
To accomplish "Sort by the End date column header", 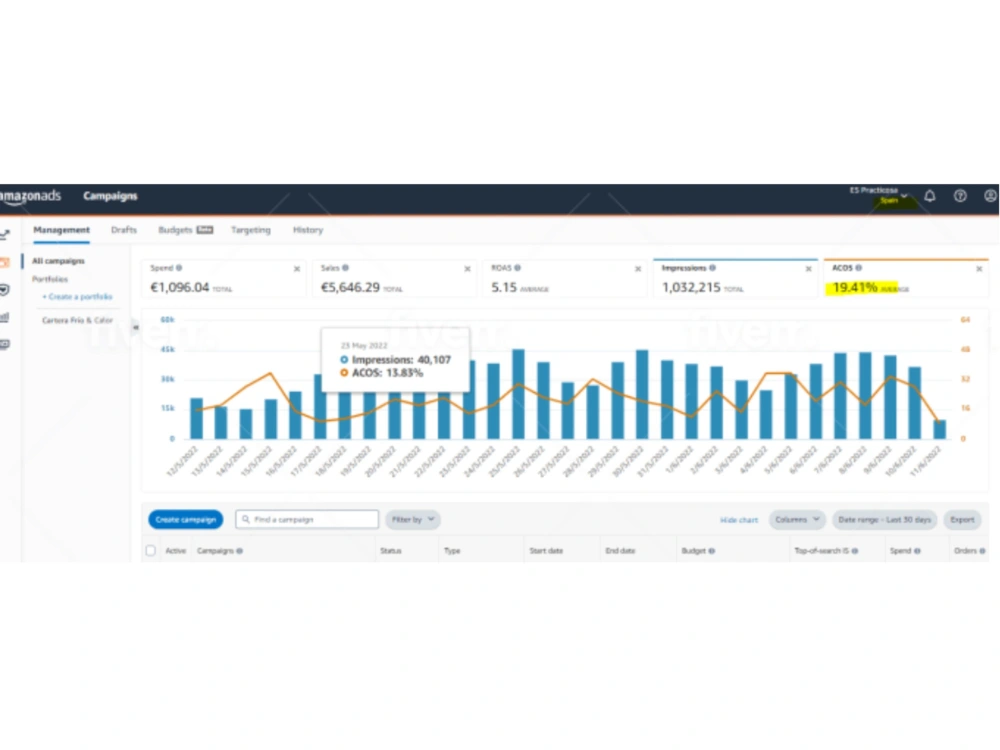I will [x=620, y=550].
